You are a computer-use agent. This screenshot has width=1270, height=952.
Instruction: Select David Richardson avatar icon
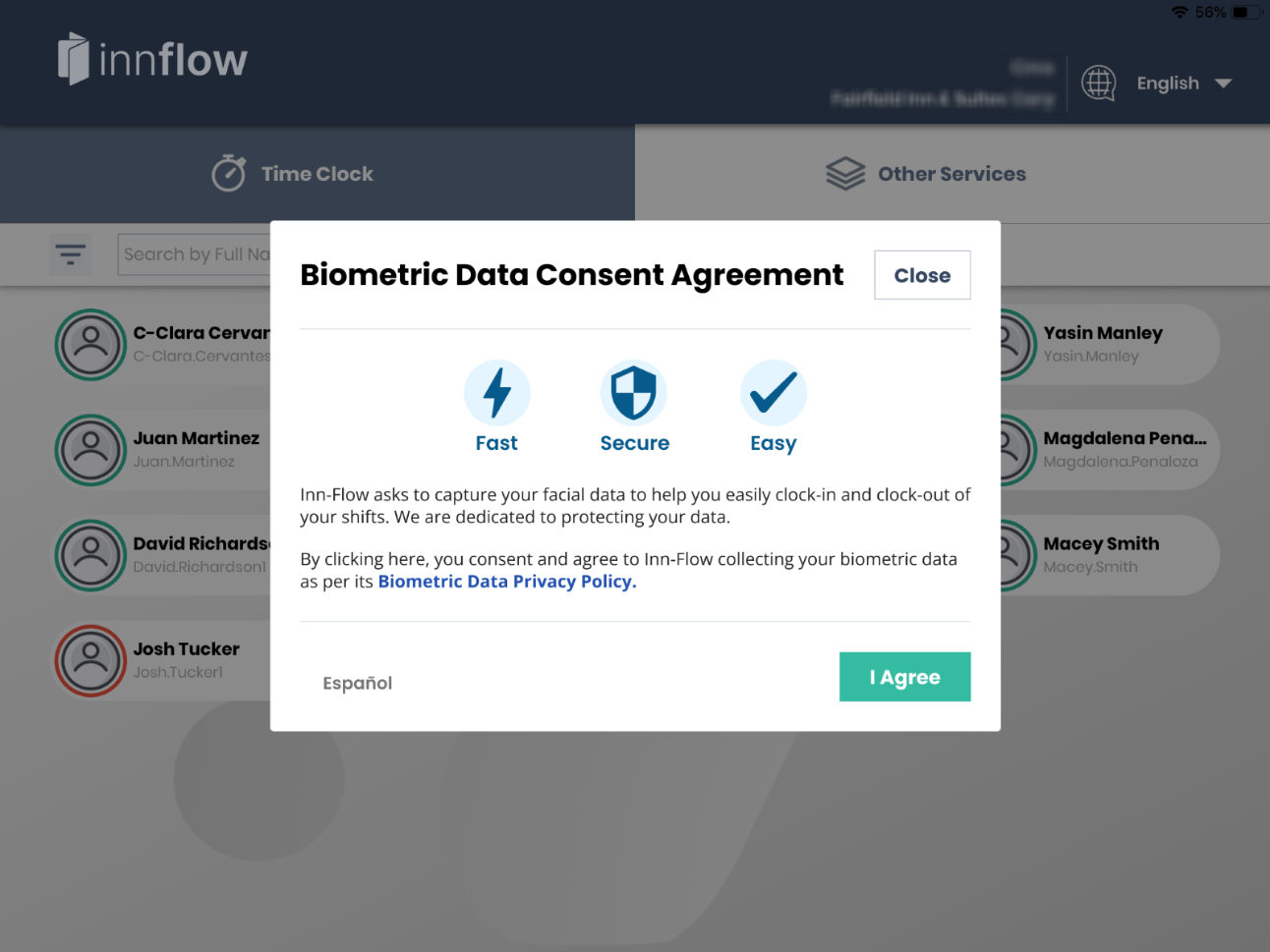90,555
